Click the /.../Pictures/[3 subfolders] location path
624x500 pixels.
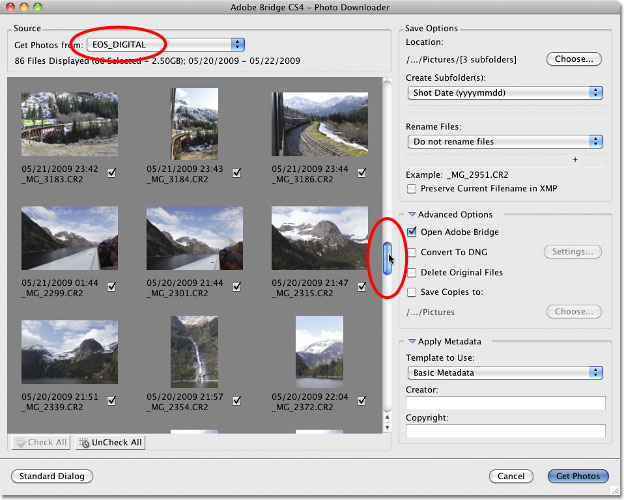coord(461,60)
